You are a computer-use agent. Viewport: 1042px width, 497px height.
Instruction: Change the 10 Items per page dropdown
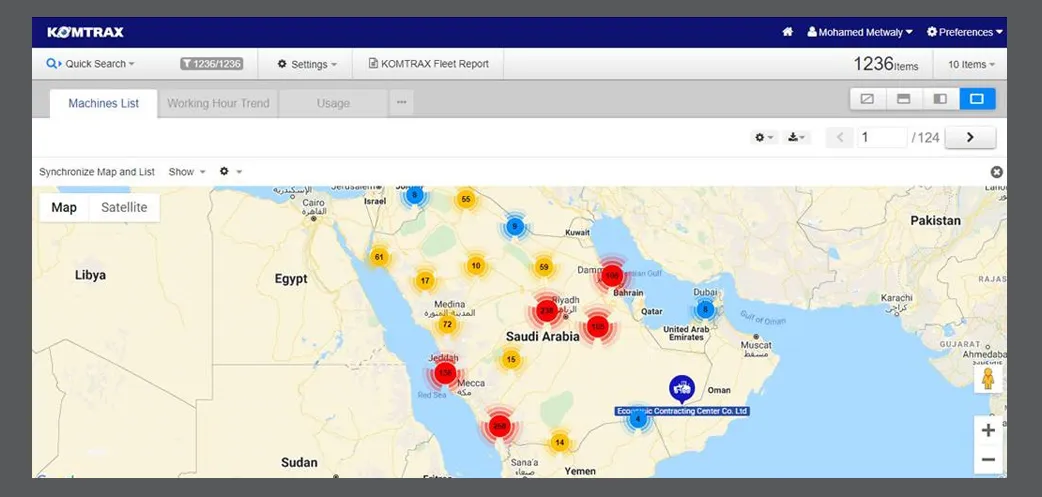pyautogui.click(x=971, y=64)
